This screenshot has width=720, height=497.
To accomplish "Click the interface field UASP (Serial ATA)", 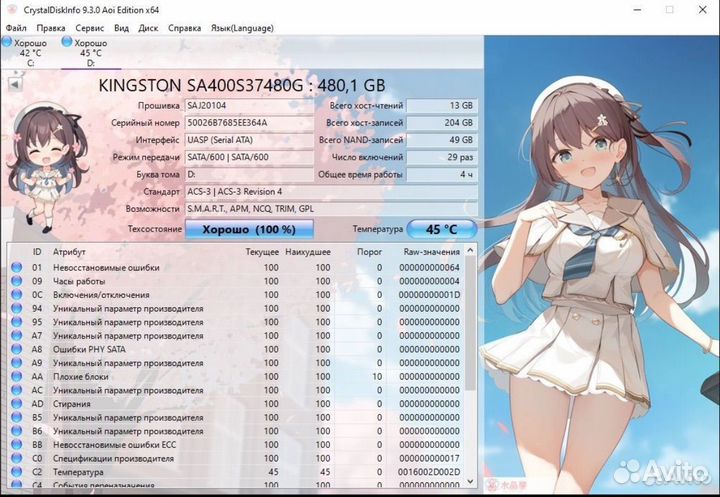I will click(249, 140).
